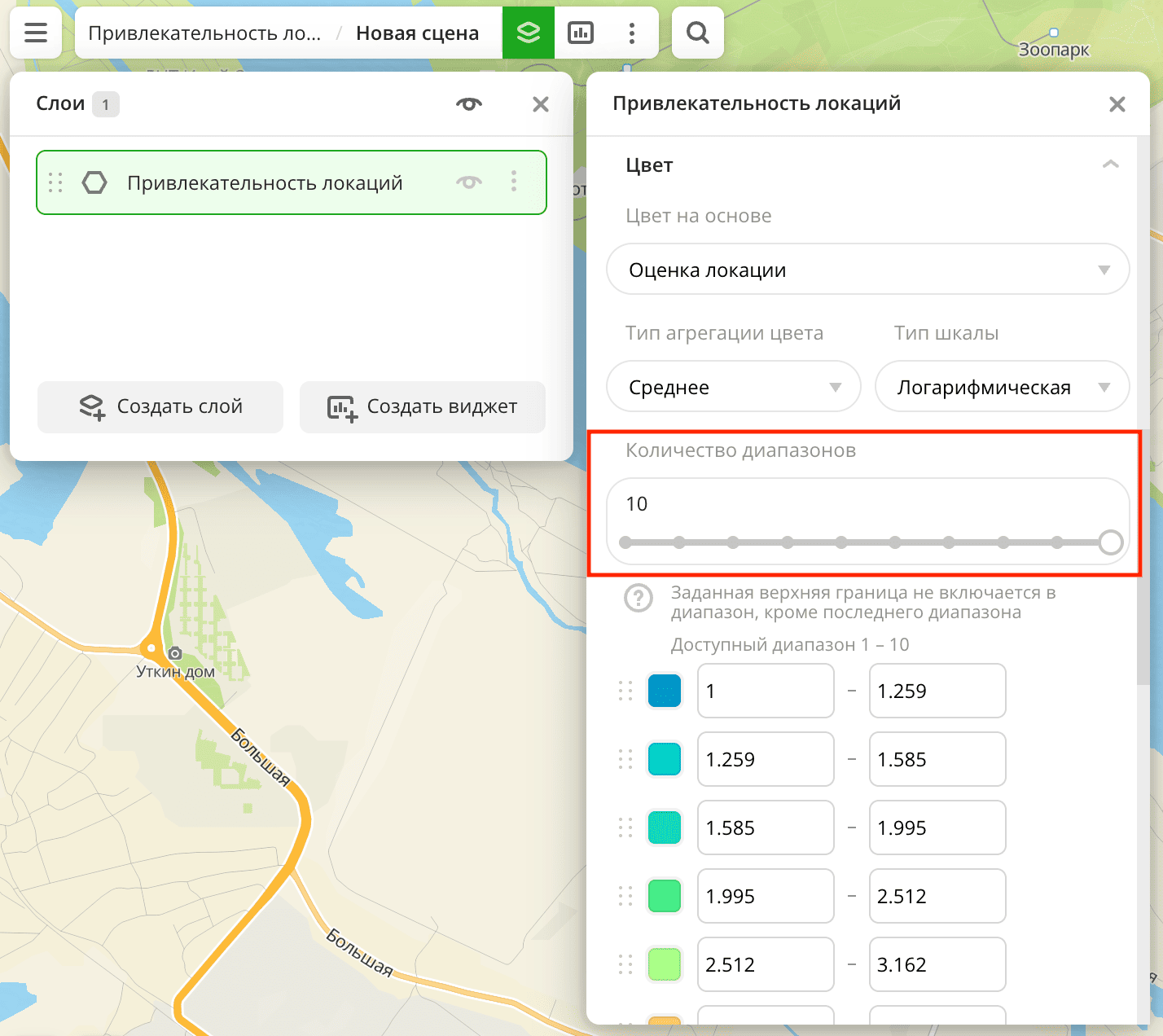Click the Создать слой button
Screen dimensions: 1163x1036
click(160, 406)
